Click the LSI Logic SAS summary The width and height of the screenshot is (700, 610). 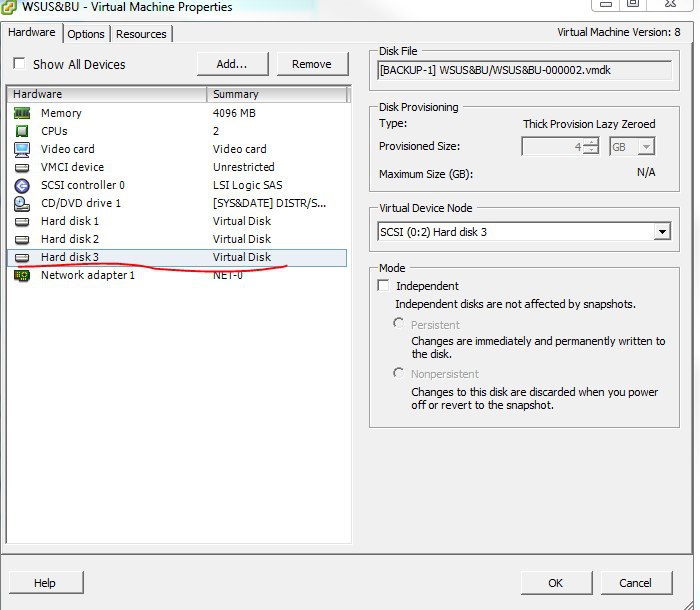coord(247,185)
